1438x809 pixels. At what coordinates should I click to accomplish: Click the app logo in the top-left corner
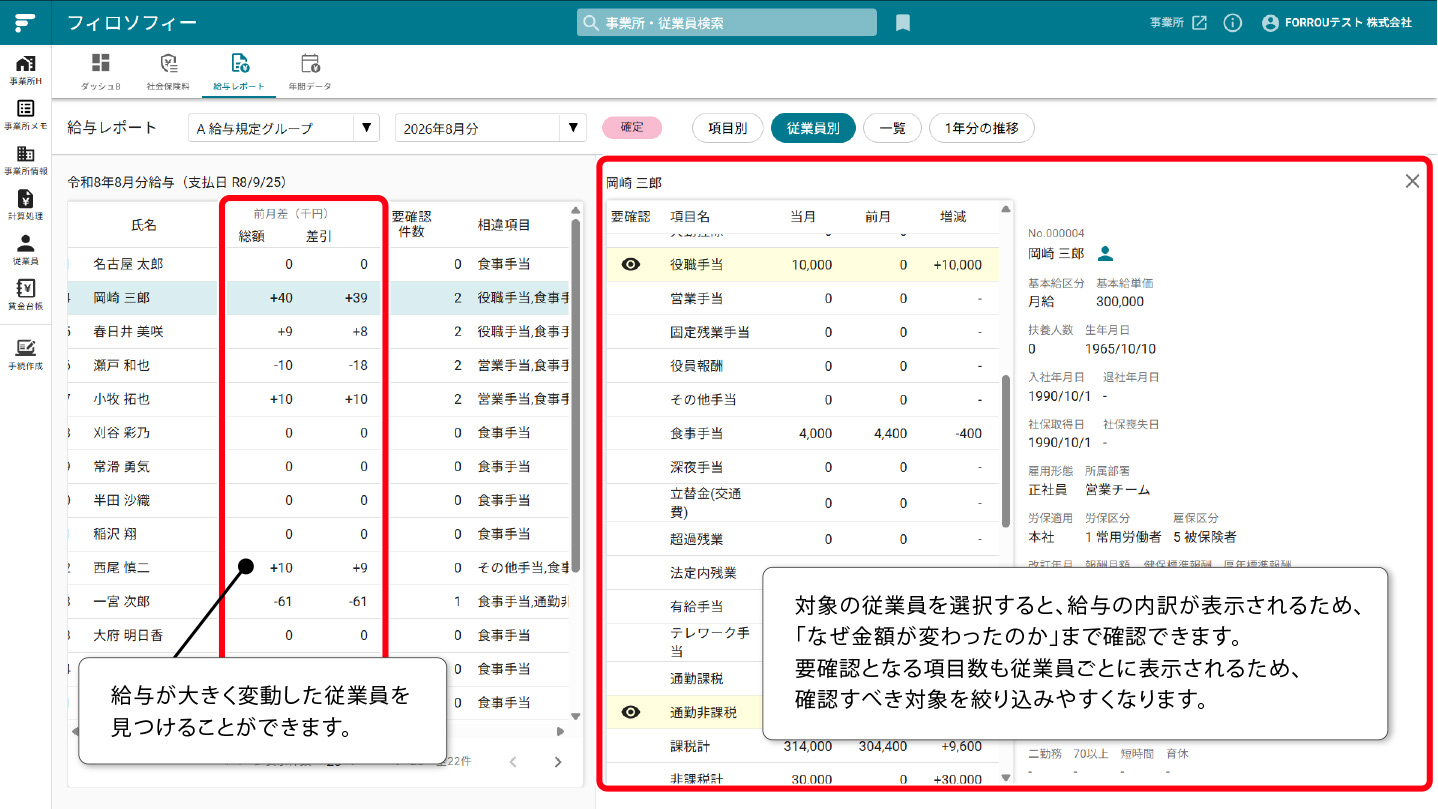pyautogui.click(x=25, y=22)
